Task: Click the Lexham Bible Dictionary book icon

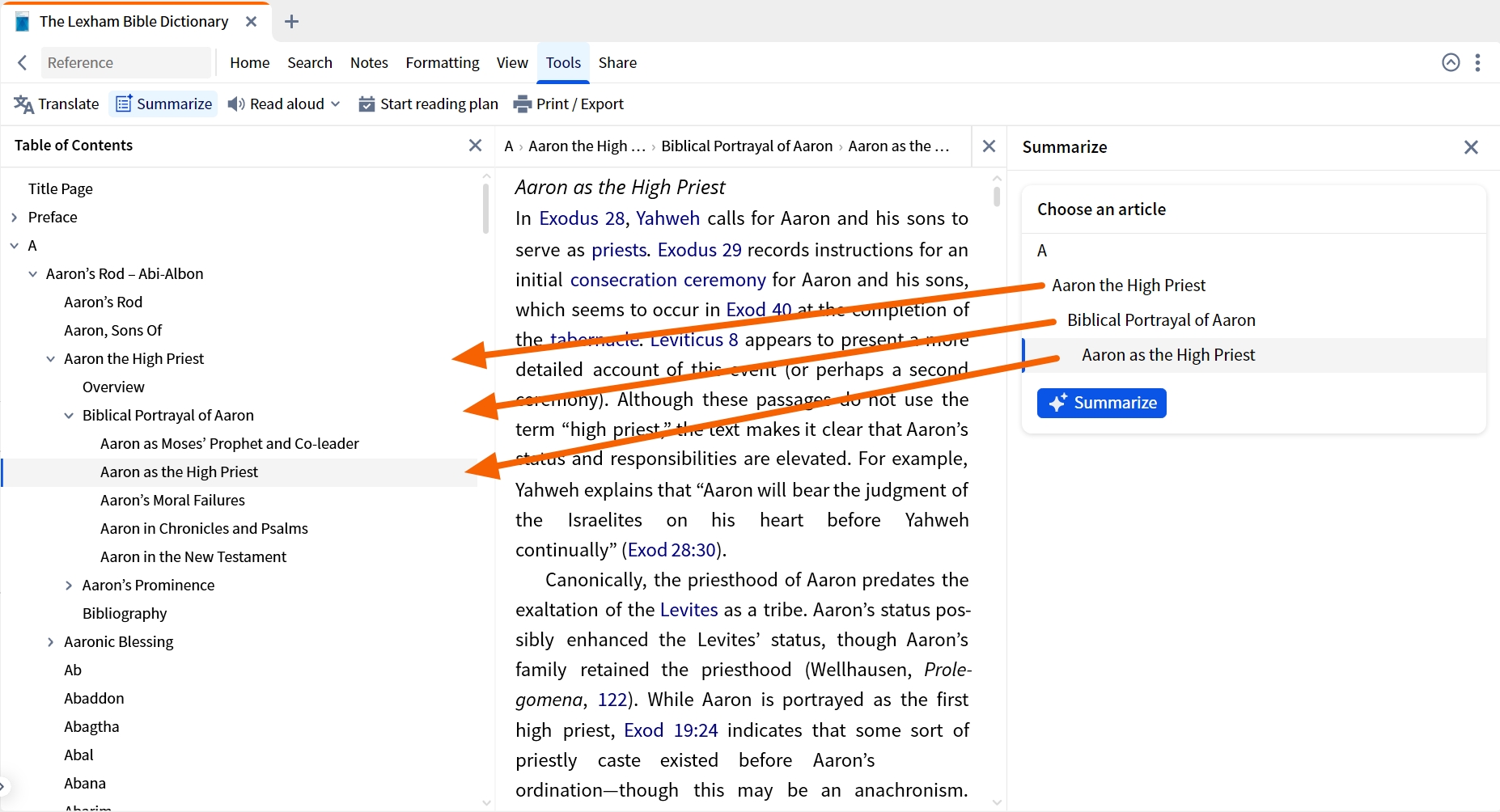Action: (x=23, y=22)
